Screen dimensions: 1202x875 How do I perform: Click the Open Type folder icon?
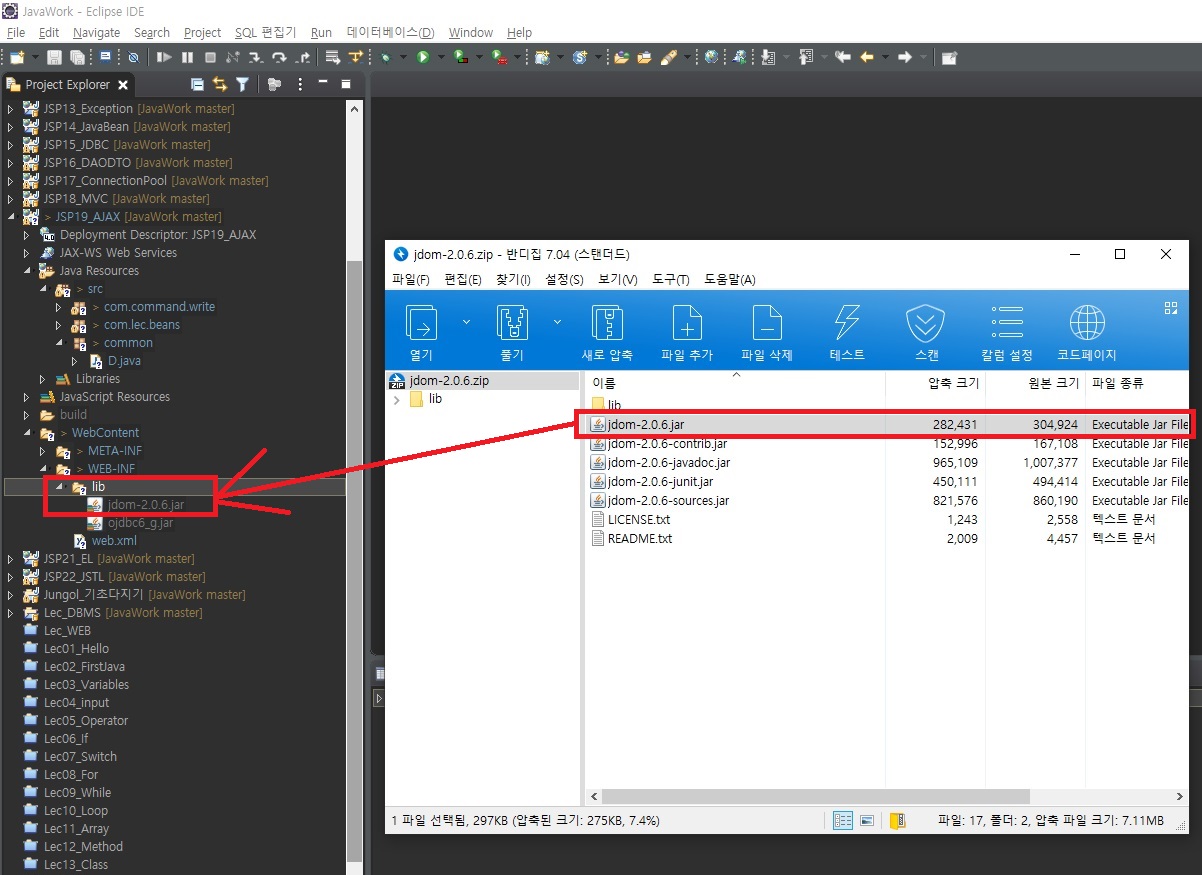[621, 58]
